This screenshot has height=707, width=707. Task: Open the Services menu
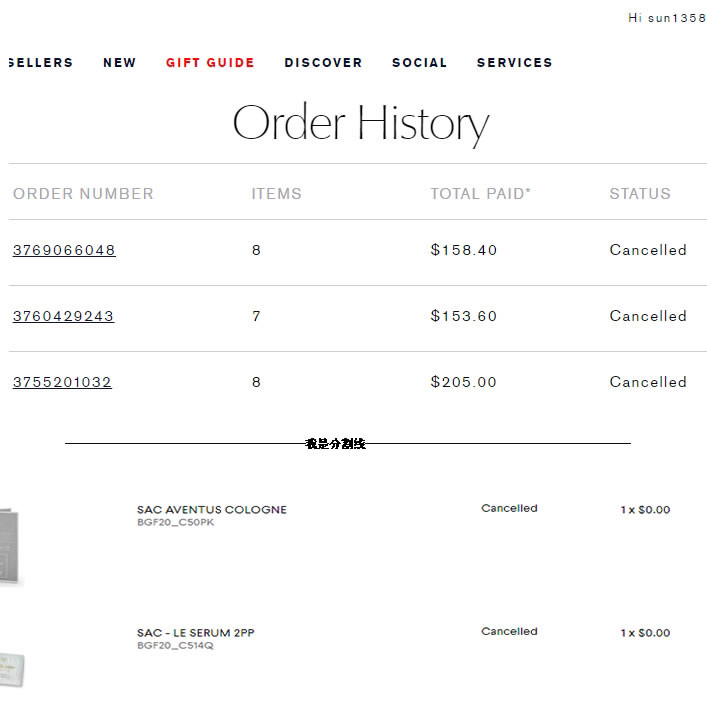514,62
